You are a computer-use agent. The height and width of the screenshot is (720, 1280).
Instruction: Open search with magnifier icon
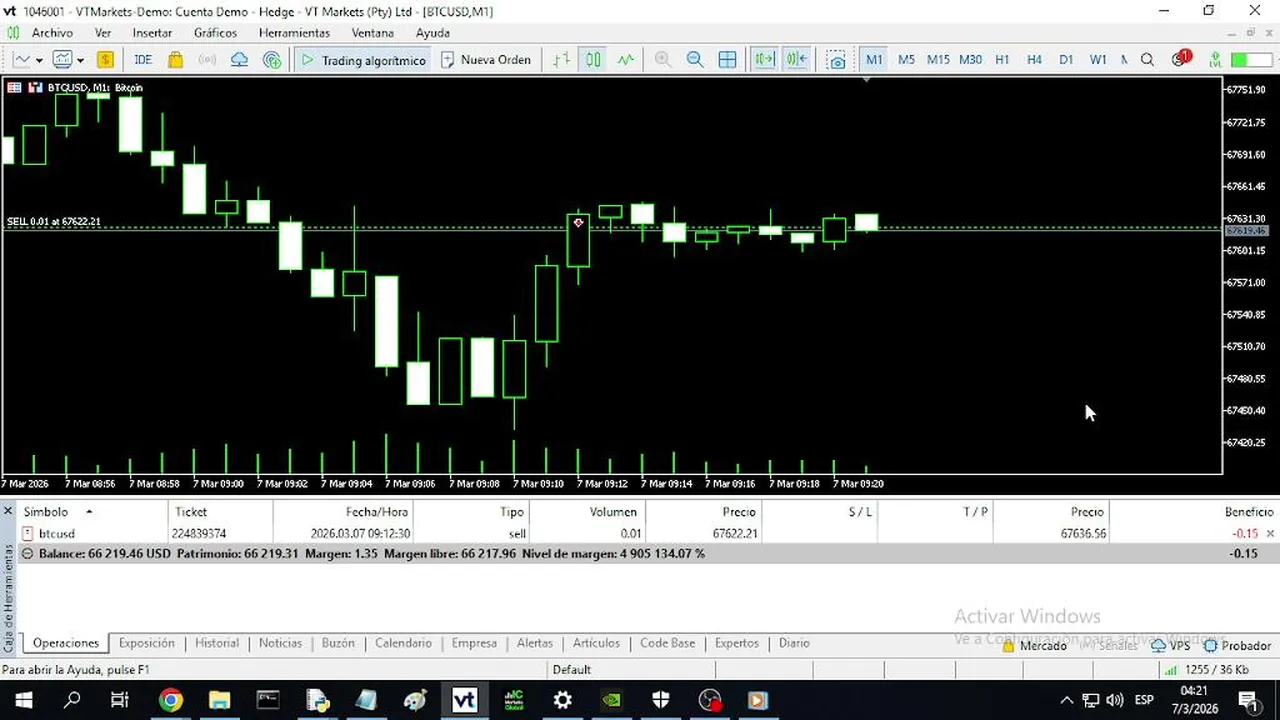pos(1148,60)
